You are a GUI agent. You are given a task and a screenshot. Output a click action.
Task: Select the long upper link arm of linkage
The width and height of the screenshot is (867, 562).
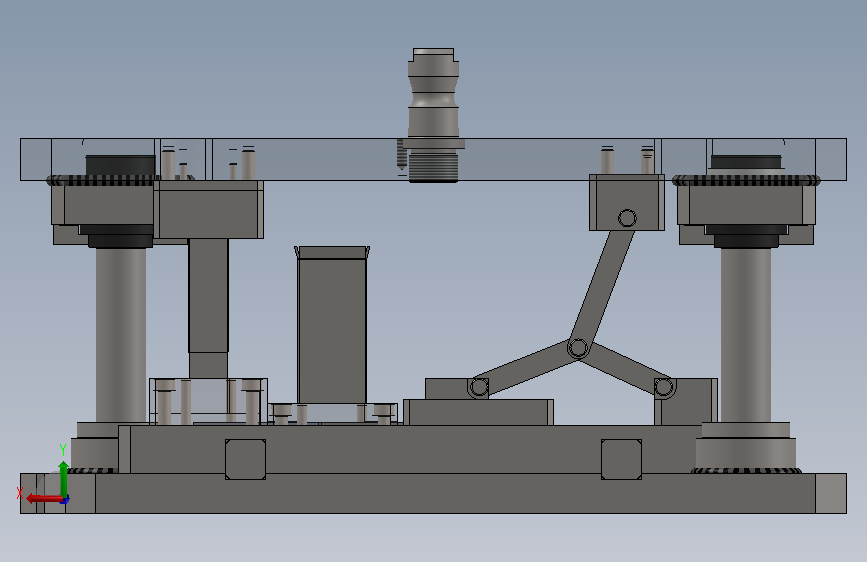click(x=603, y=288)
